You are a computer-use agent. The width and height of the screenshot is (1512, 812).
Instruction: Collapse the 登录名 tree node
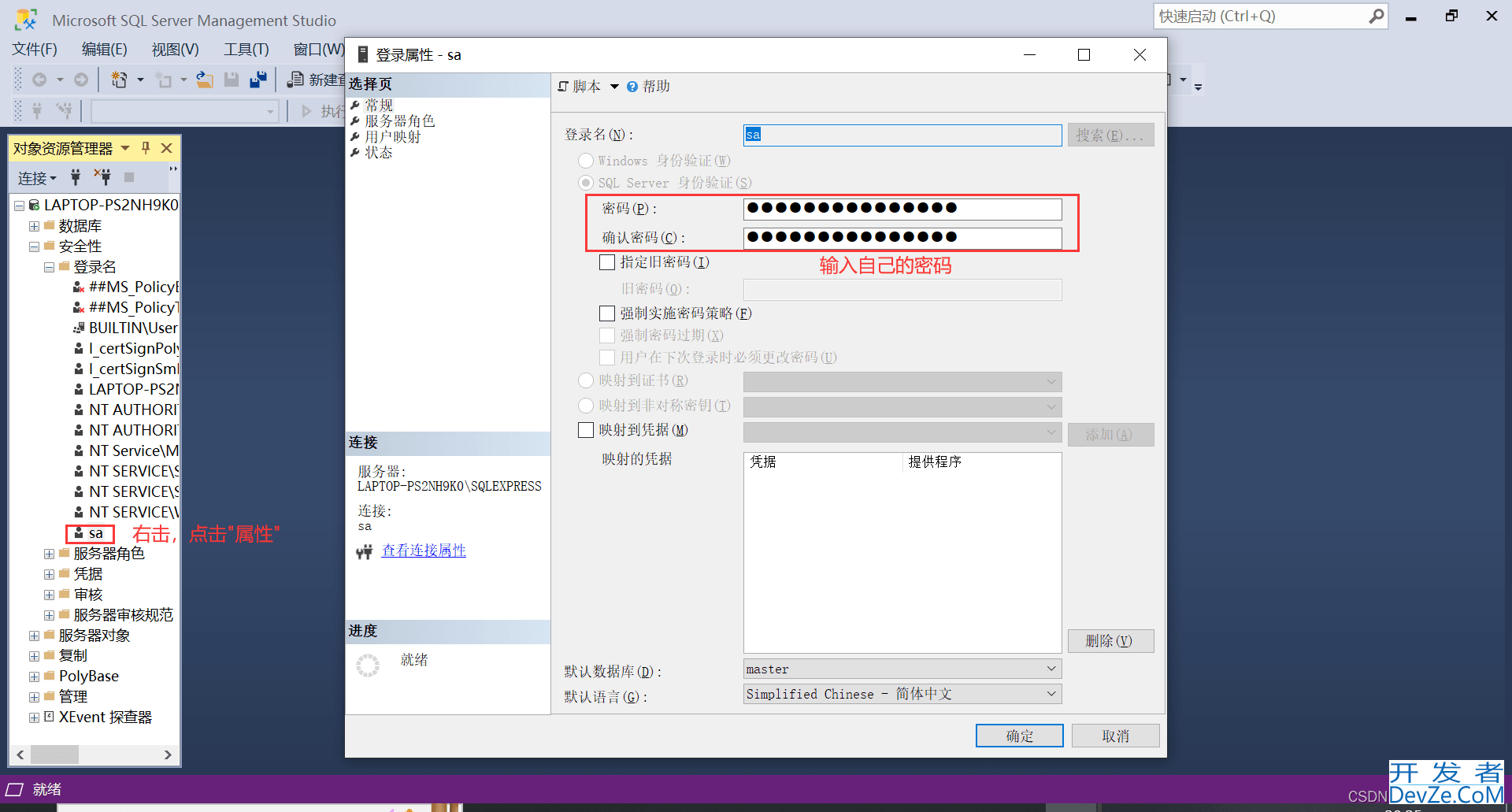49,267
